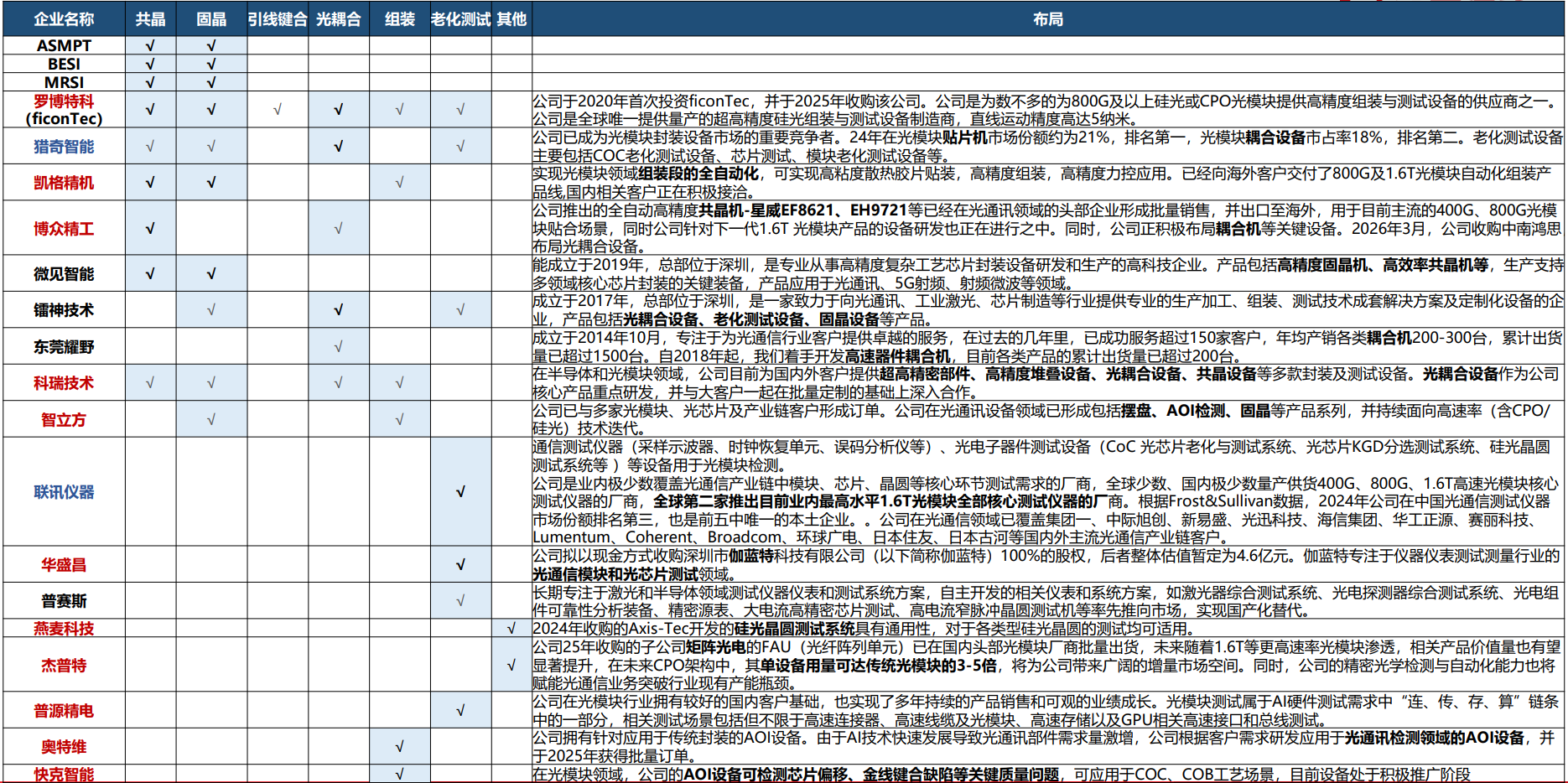Select the 猎奇智能 company name

[x=64, y=147]
